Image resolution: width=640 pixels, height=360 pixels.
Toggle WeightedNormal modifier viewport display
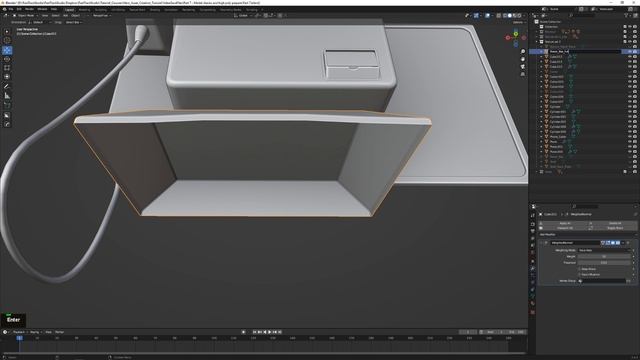613,243
